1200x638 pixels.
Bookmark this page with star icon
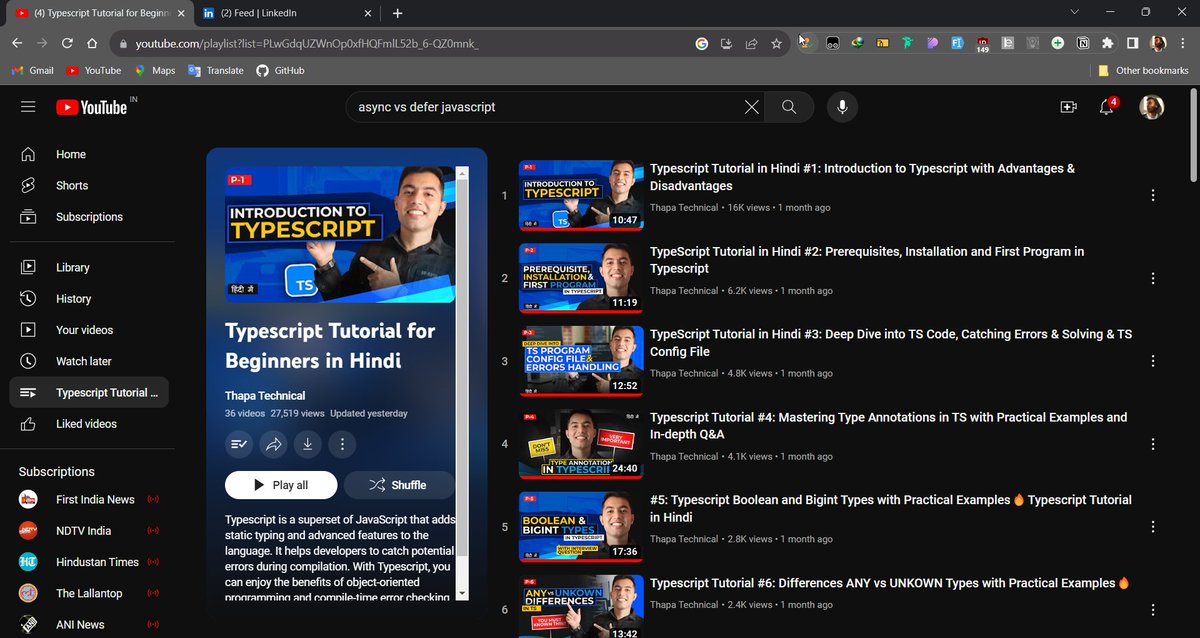pos(776,43)
